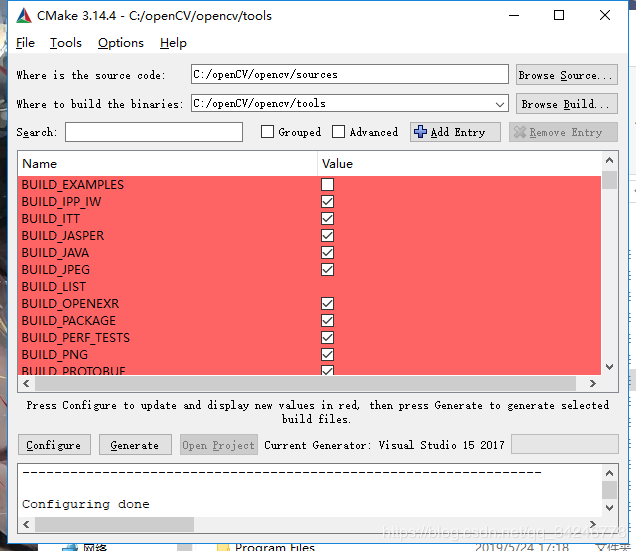Click the Add Entry button
This screenshot has height=551, width=636.
(x=455, y=132)
